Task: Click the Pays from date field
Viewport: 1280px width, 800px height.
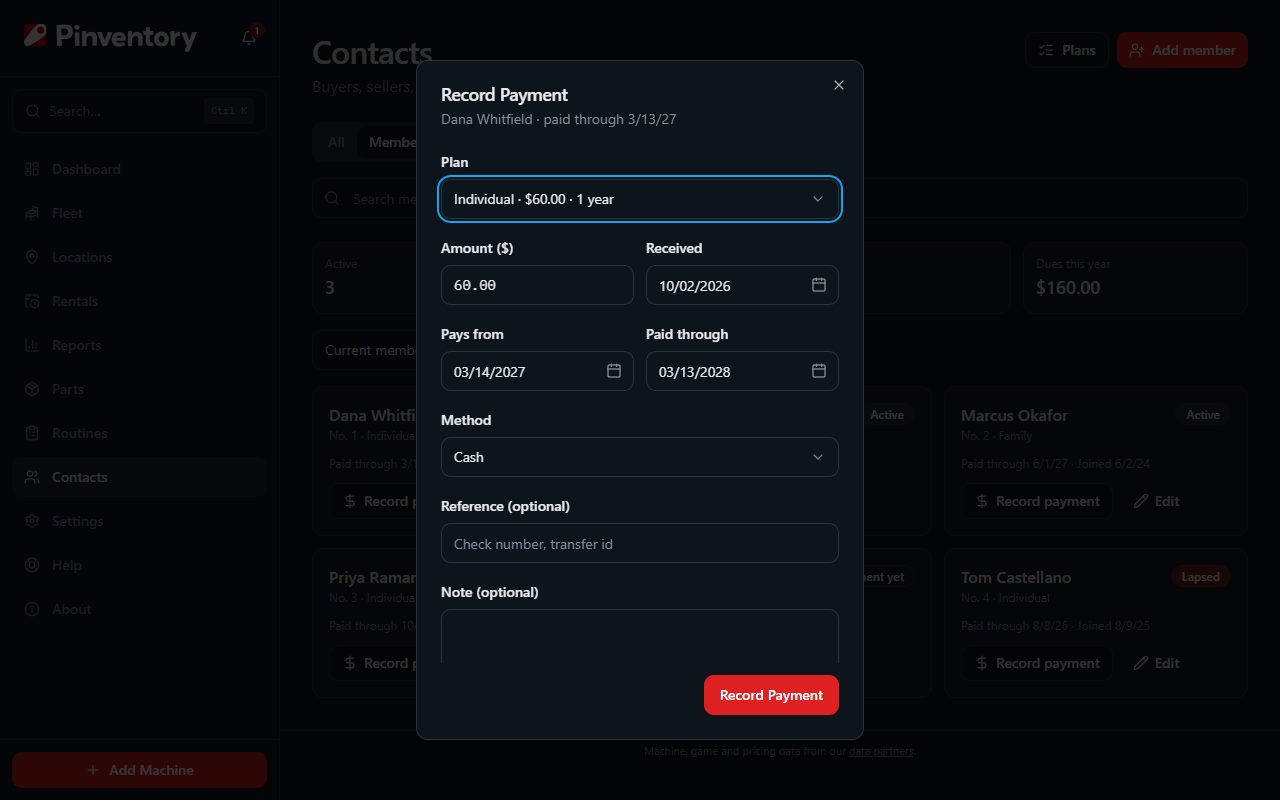Action: (537, 371)
